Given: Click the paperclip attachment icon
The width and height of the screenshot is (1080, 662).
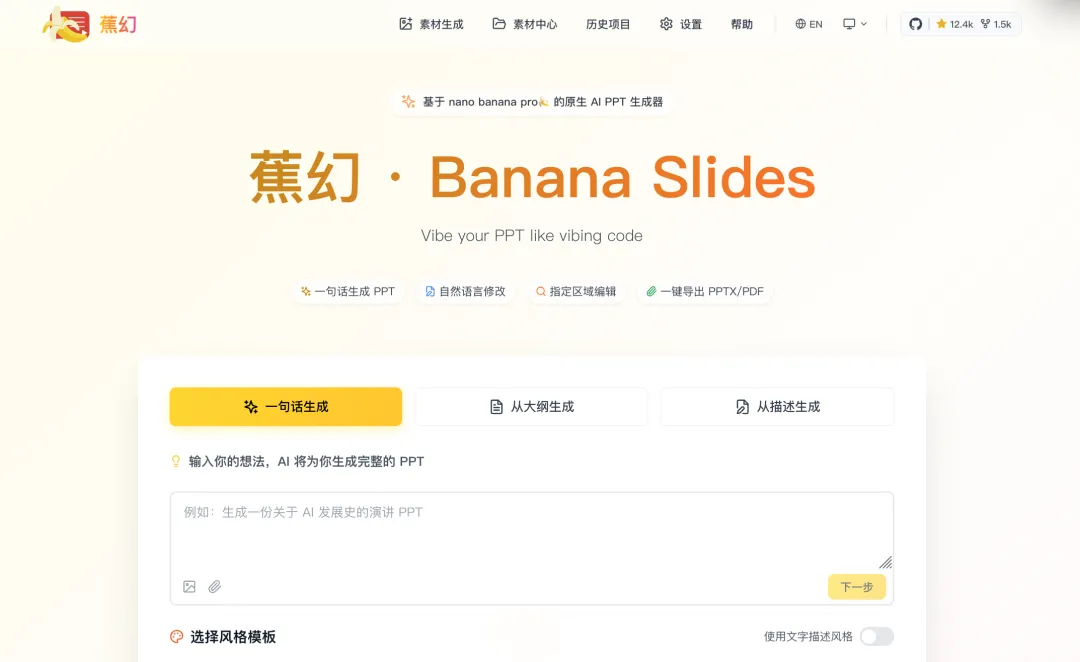Looking at the screenshot, I should coord(215,587).
